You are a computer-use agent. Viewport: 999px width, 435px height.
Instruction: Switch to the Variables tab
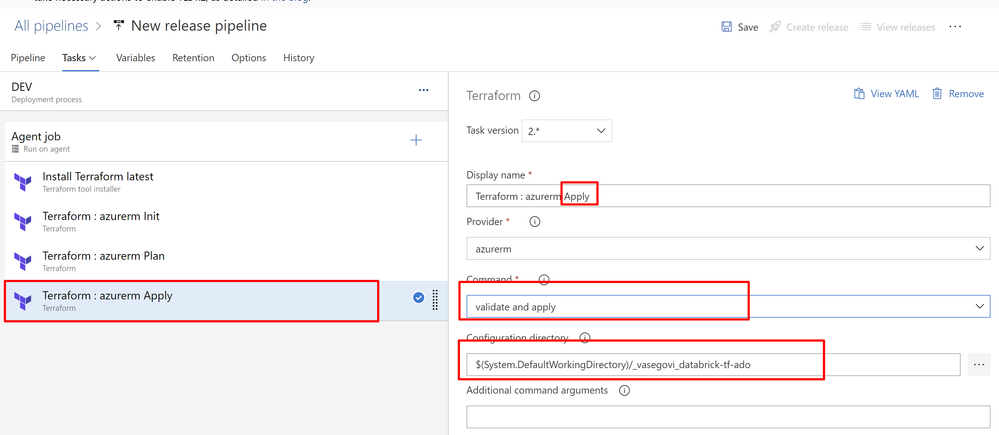(x=136, y=58)
